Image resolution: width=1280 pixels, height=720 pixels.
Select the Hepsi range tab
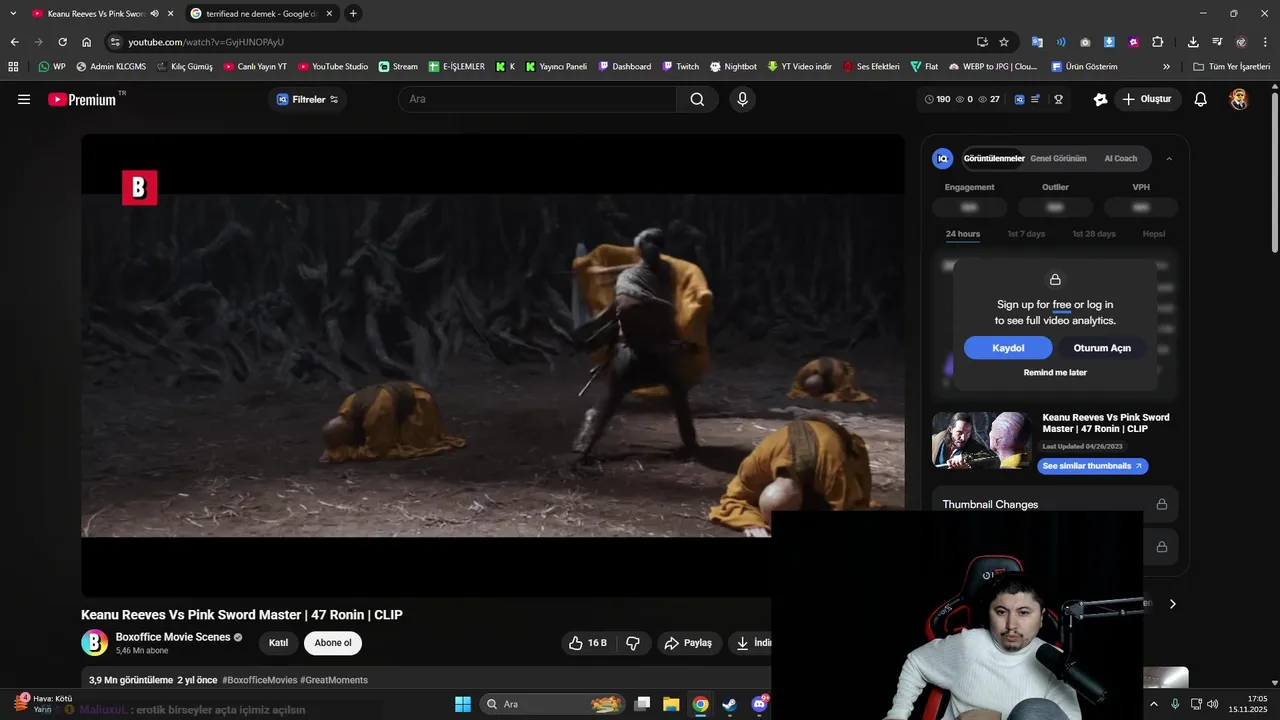coord(1154,234)
